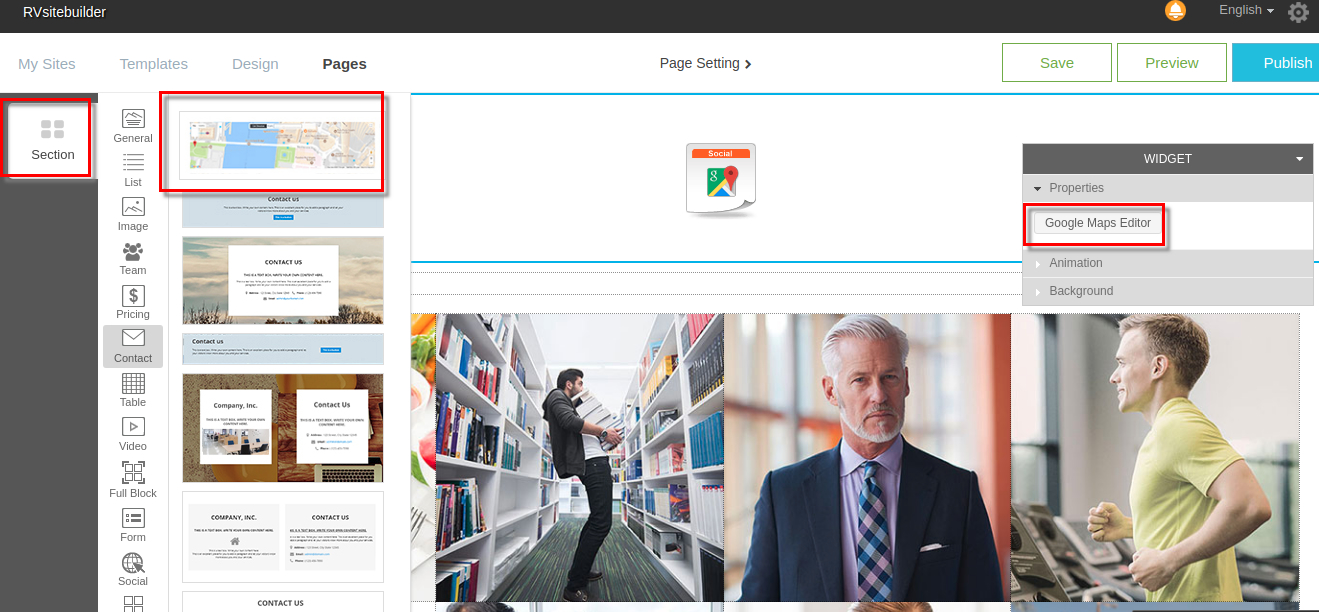1319x612 pixels.
Task: Select the Video section category
Action: click(x=133, y=433)
